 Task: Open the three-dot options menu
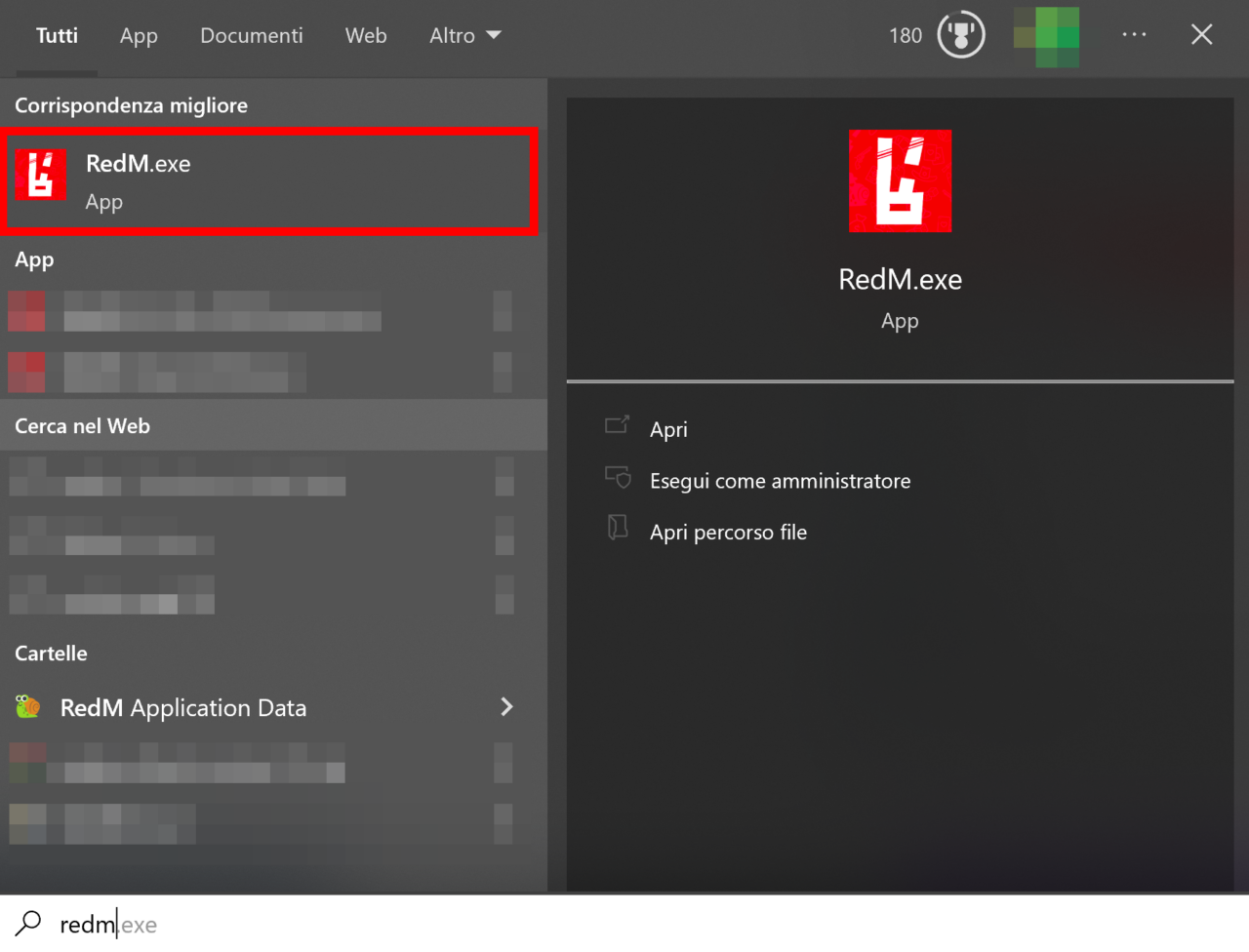pos(1134,35)
